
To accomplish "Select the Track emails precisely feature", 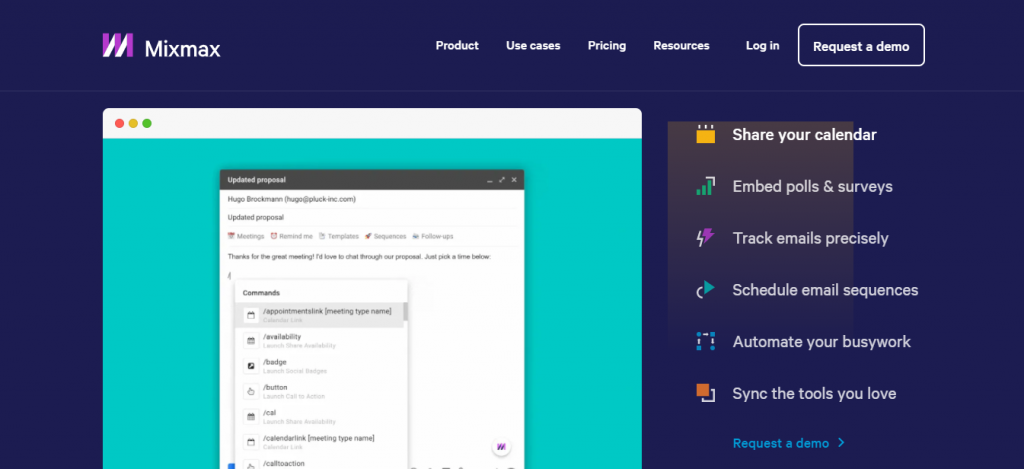I will click(810, 238).
